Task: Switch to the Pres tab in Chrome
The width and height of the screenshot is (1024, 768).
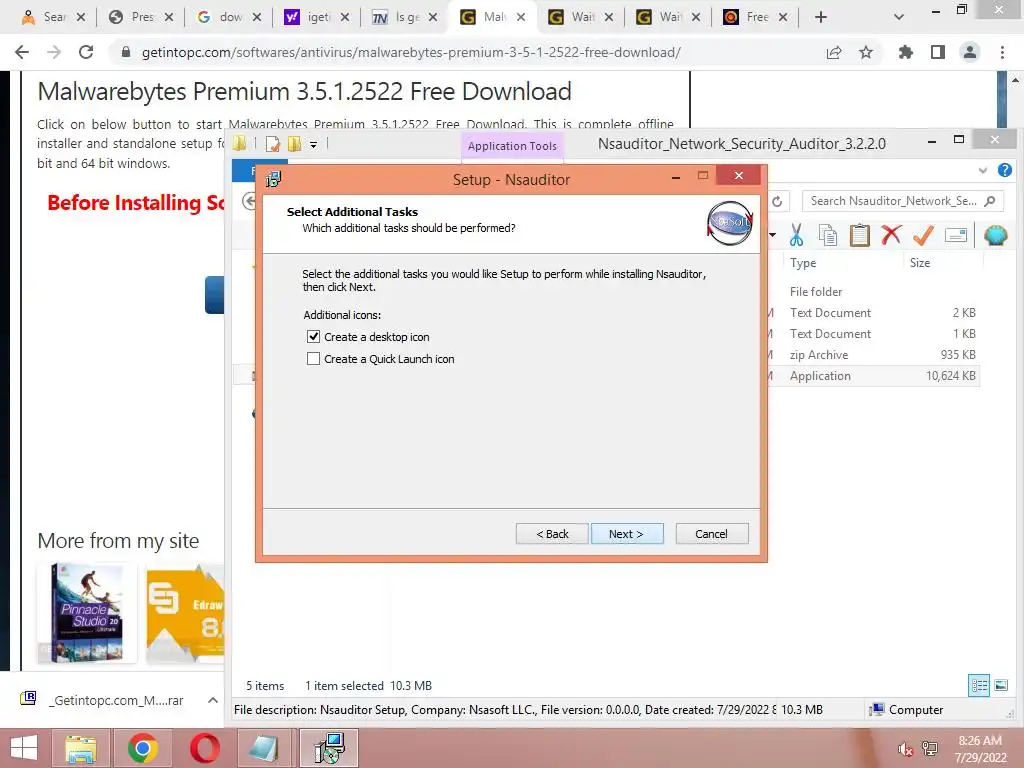Action: tap(140, 17)
